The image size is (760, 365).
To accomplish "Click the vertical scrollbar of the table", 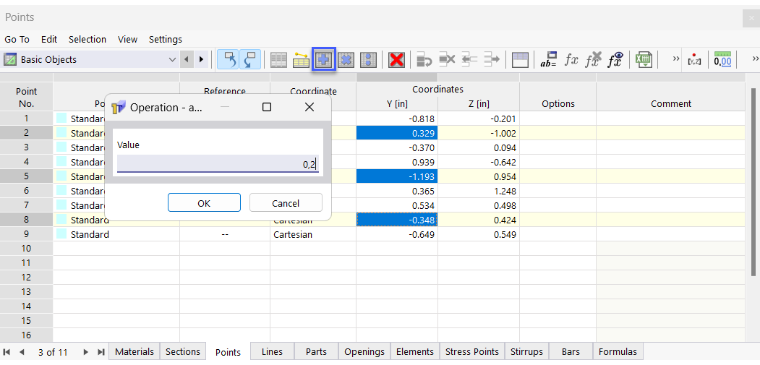I will pyautogui.click(x=753, y=182).
